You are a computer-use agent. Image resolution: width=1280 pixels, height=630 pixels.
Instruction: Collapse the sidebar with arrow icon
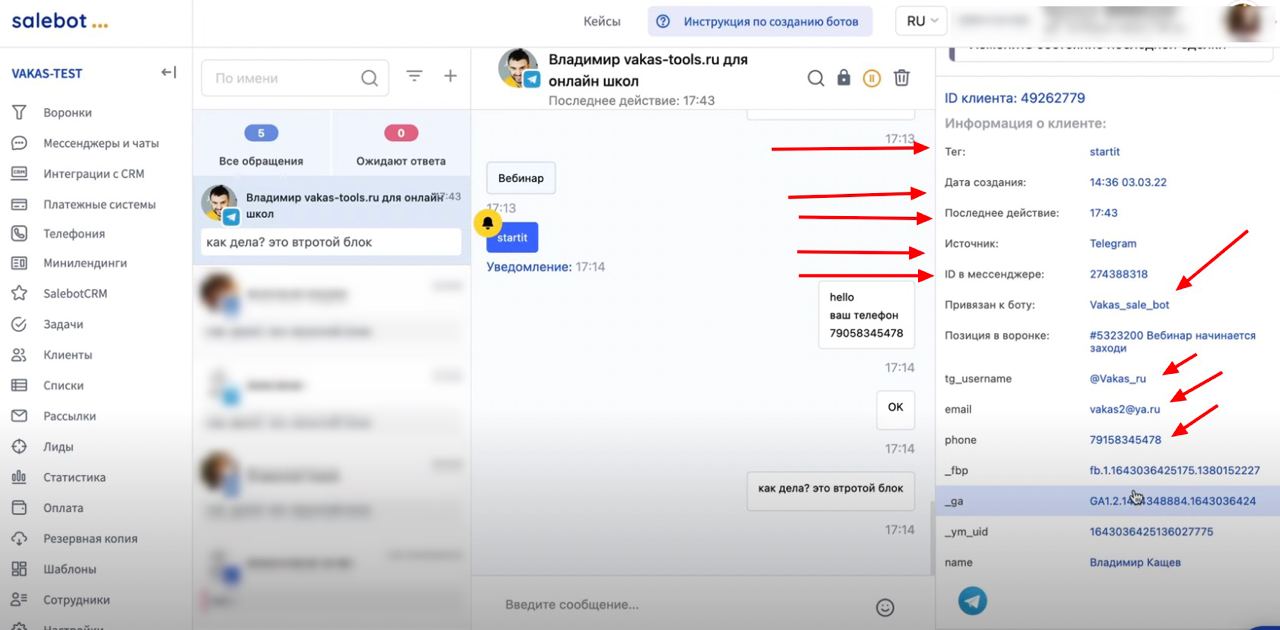168,73
